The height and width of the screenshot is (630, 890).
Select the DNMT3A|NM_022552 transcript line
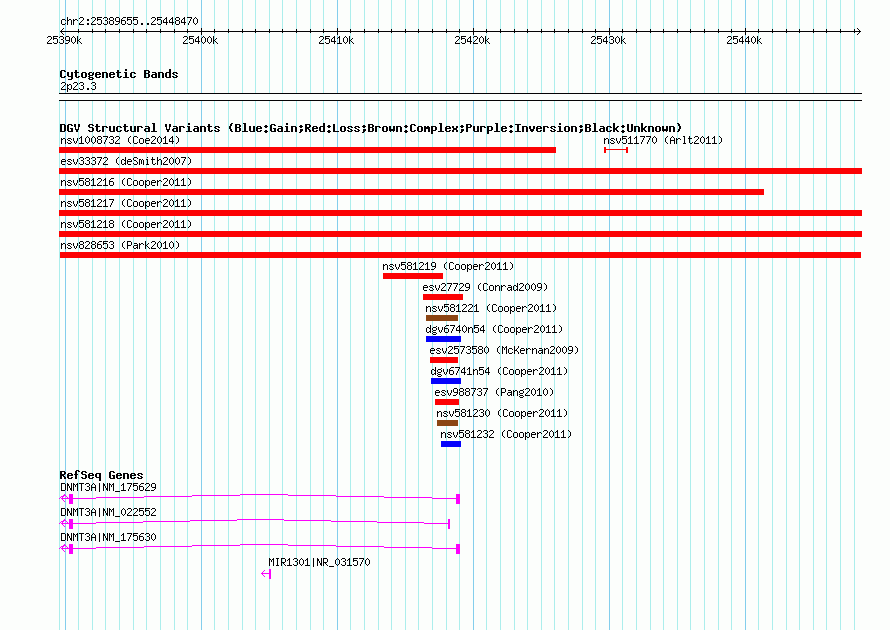pos(255,522)
